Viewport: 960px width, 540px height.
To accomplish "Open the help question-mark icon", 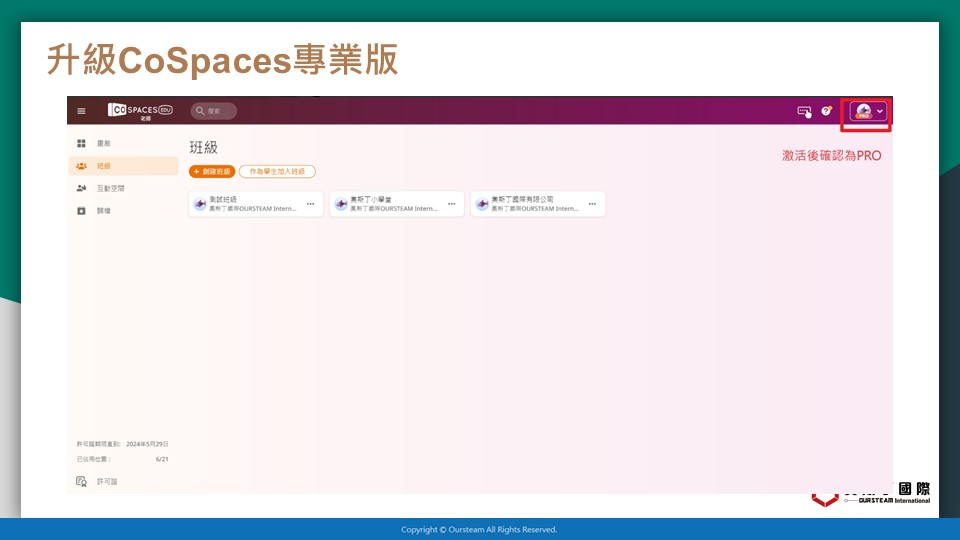I will tap(827, 111).
